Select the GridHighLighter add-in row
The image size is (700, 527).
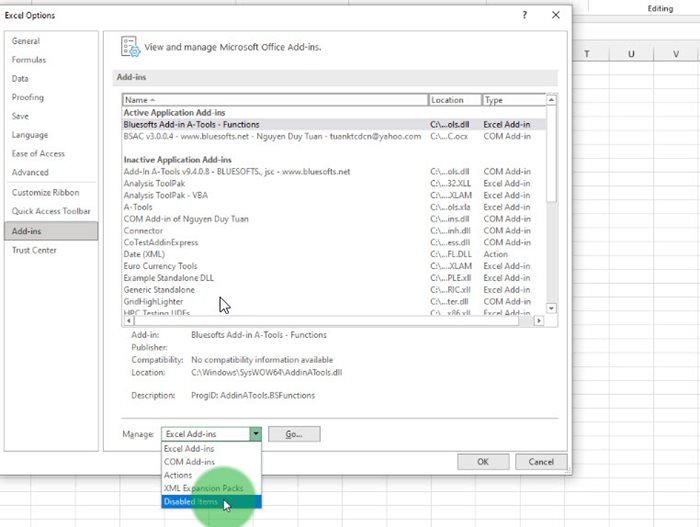point(334,301)
